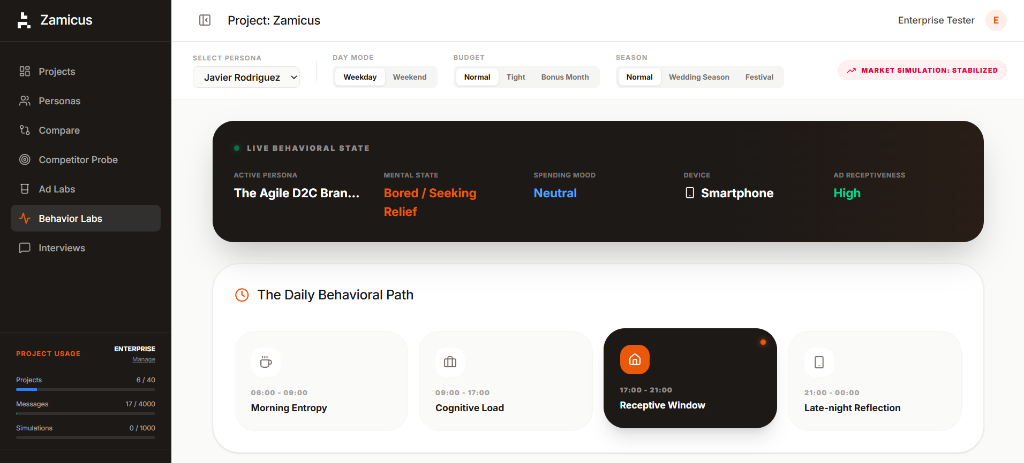Collapse the sidebar using the panel icon
Screen dimensions: 1024x463
(204, 20)
